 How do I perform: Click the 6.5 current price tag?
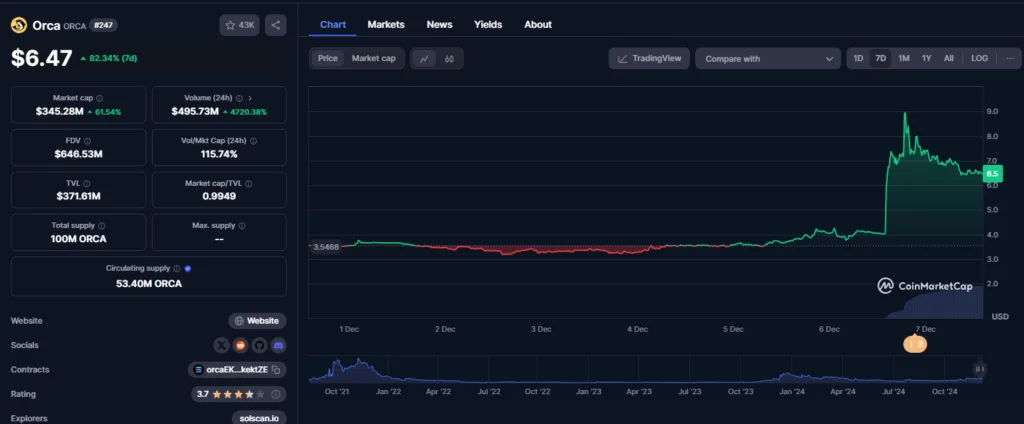coord(992,173)
